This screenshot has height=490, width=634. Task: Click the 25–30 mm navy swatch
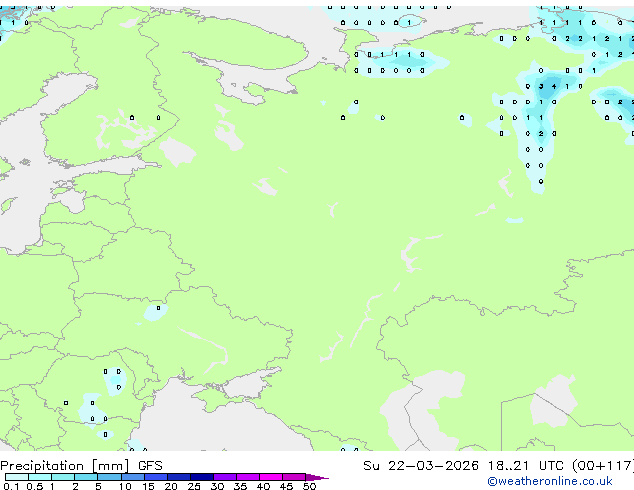click(202, 477)
